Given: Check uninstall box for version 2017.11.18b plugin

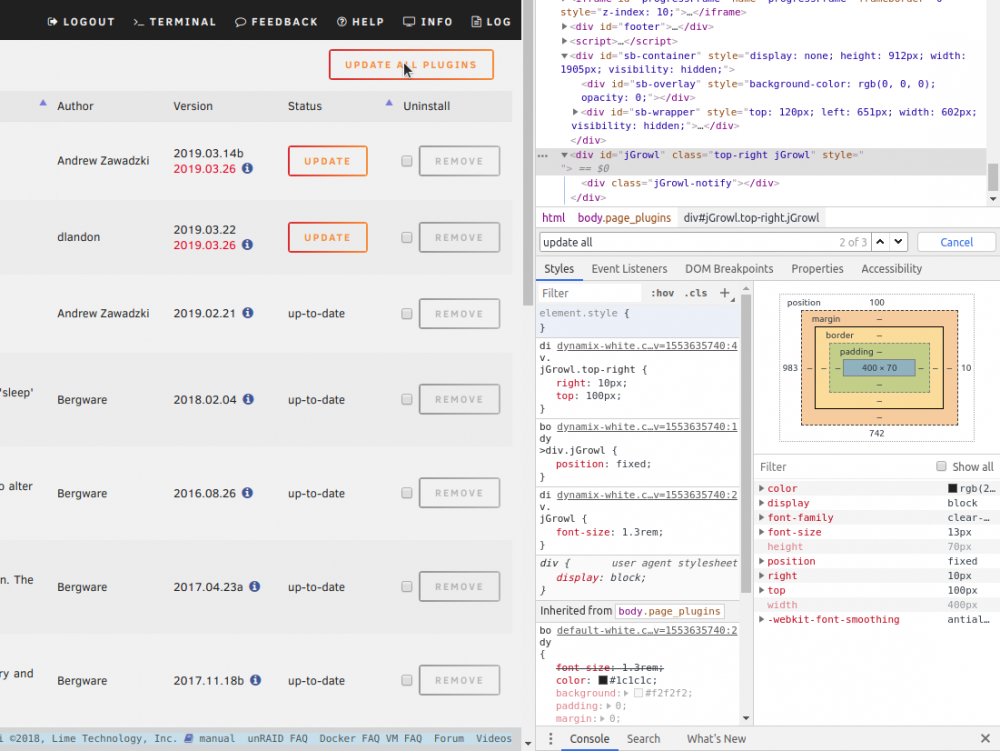Looking at the screenshot, I should (x=407, y=680).
